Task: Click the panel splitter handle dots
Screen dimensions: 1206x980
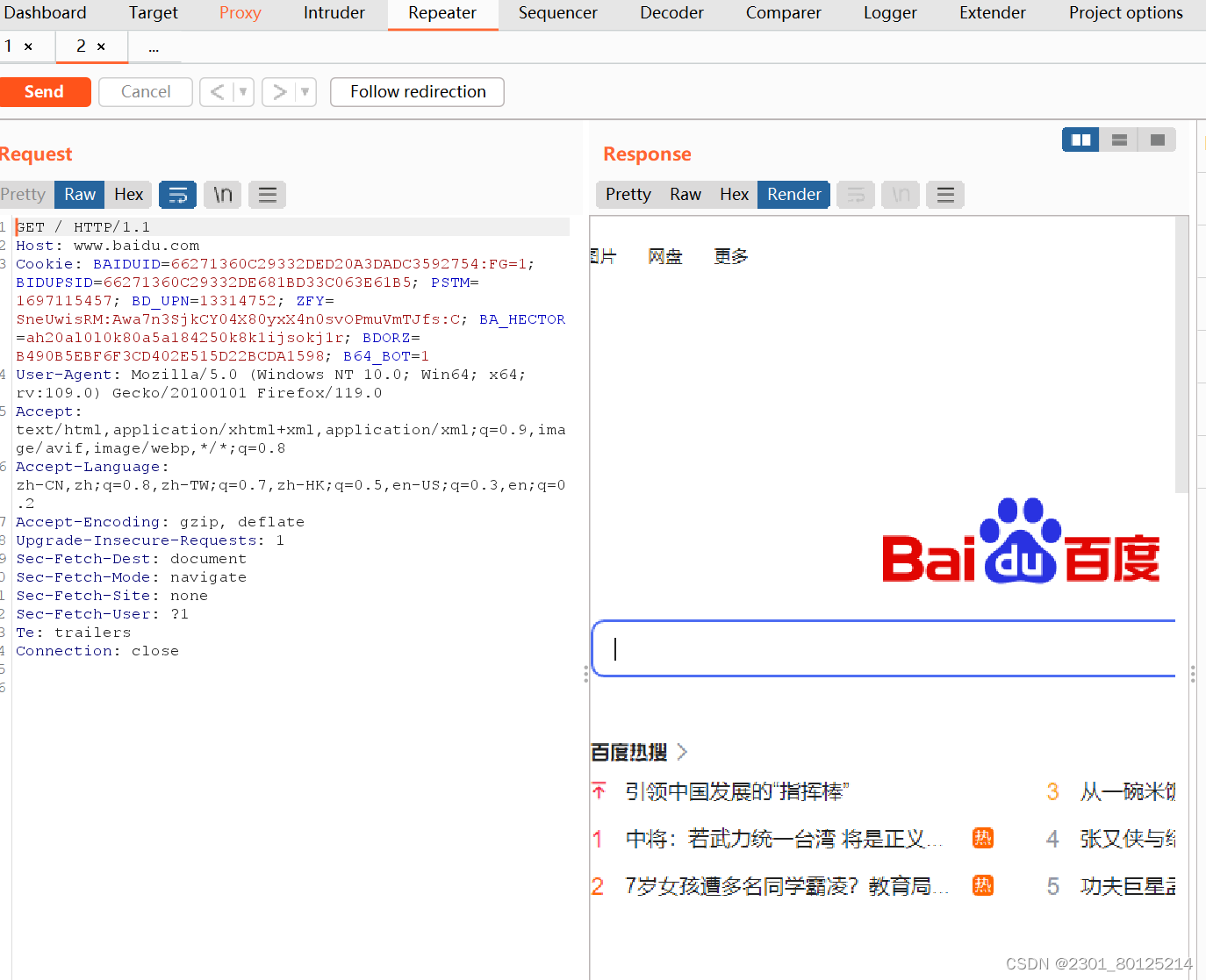Action: 585,674
